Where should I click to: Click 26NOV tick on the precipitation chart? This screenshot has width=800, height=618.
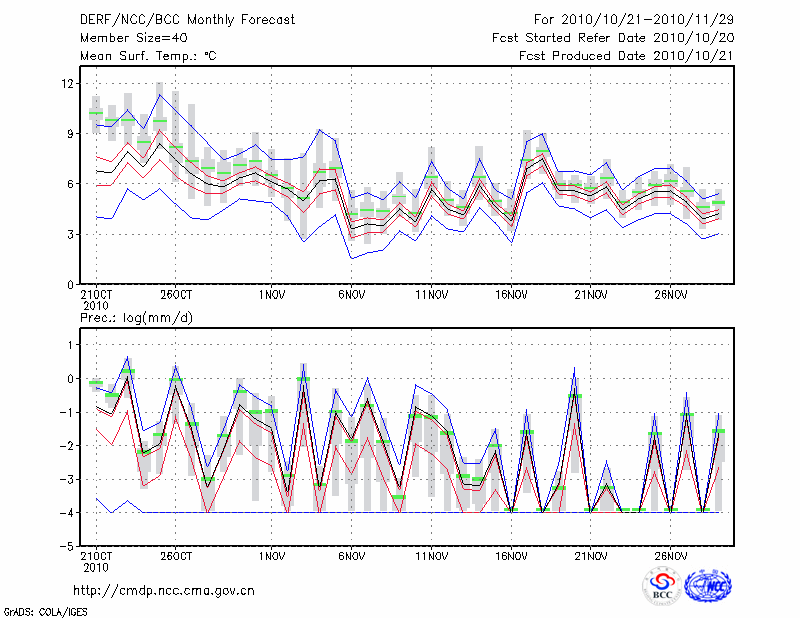pyautogui.click(x=671, y=556)
